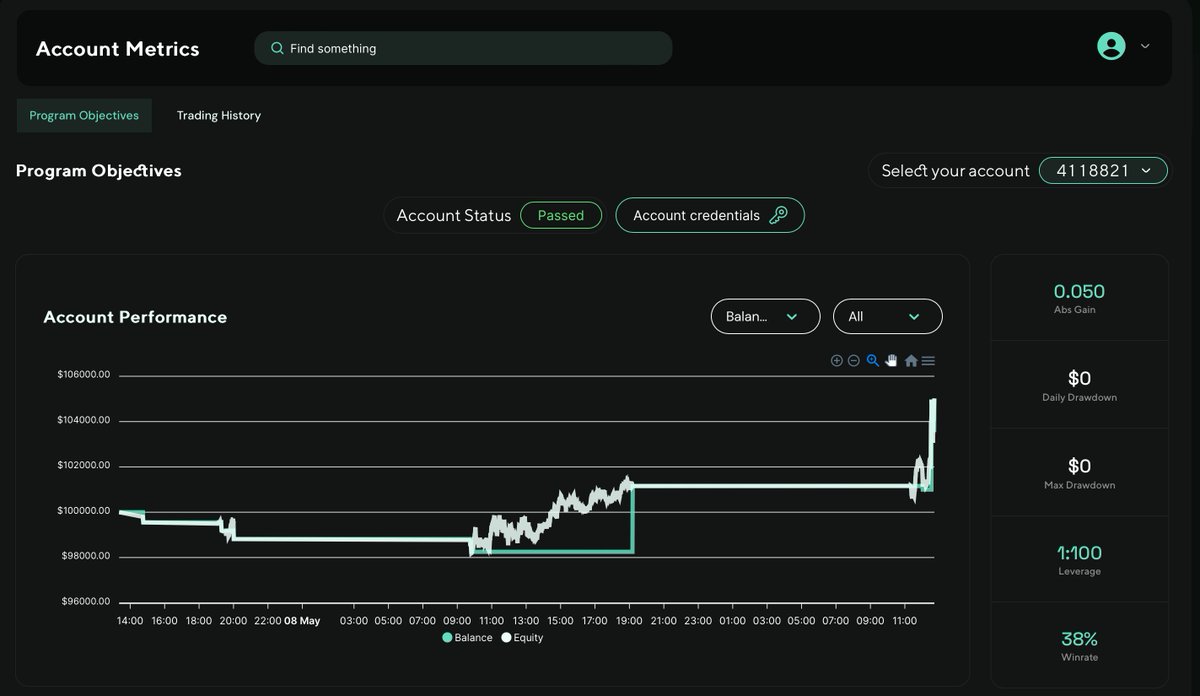1200x696 pixels.
Task: Click the $102000.00 axis label
Action: click(x=84, y=465)
